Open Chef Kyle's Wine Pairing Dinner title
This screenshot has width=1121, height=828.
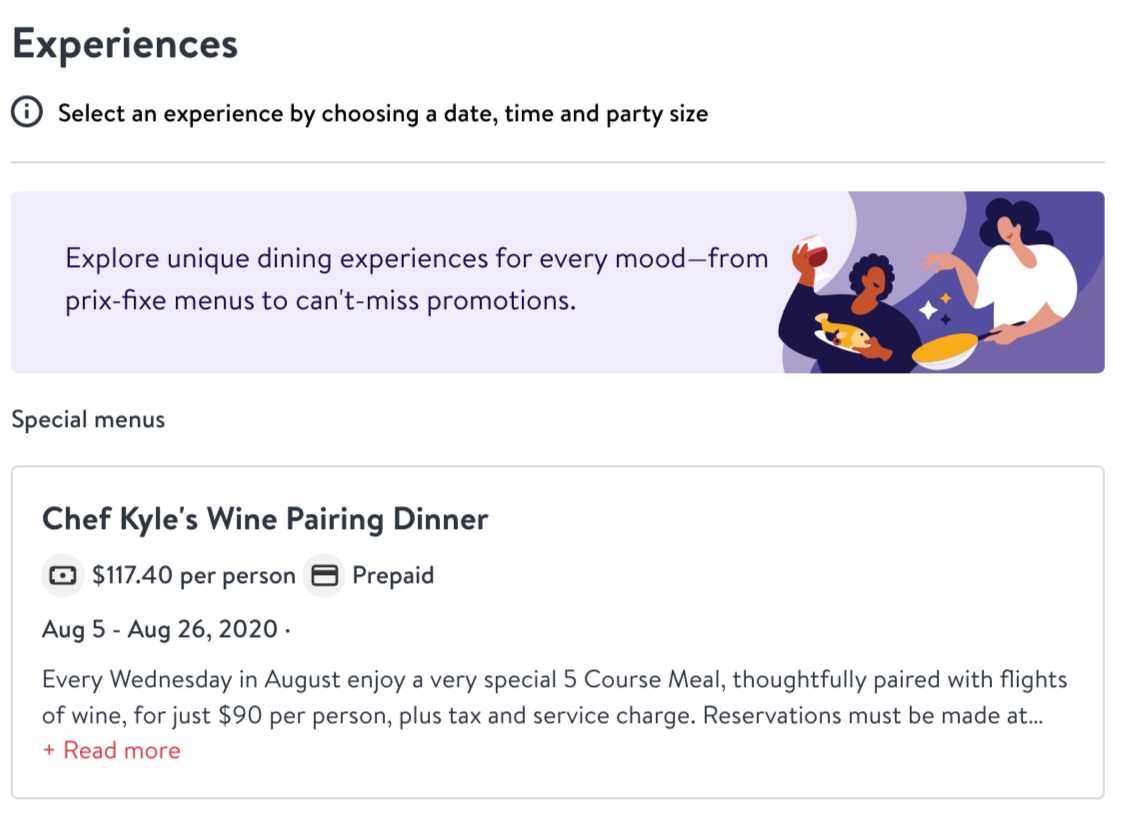tap(265, 519)
